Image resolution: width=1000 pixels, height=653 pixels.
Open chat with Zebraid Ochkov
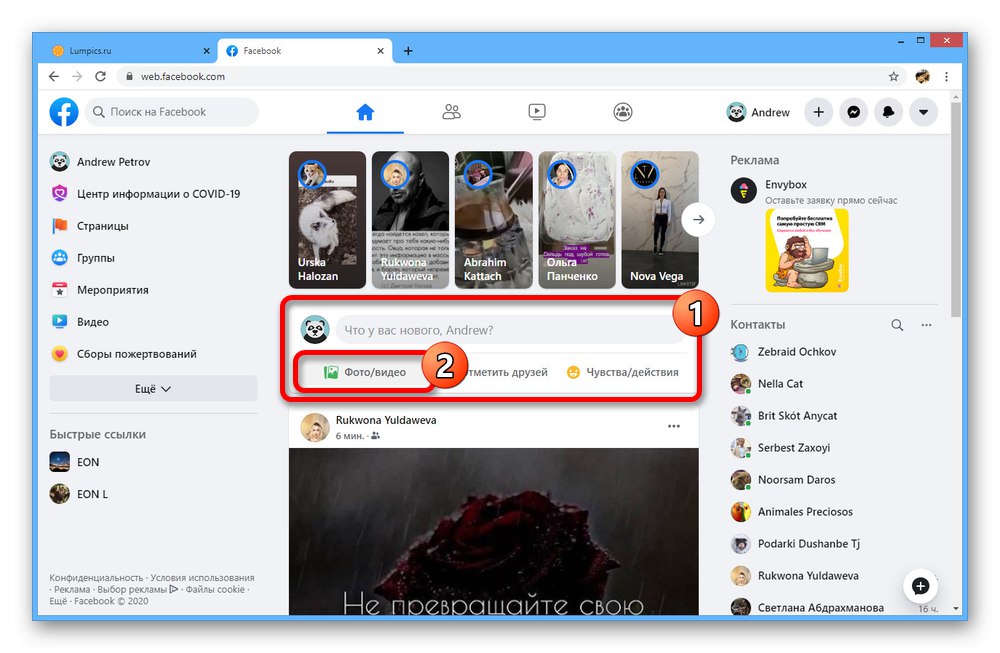(x=832, y=352)
